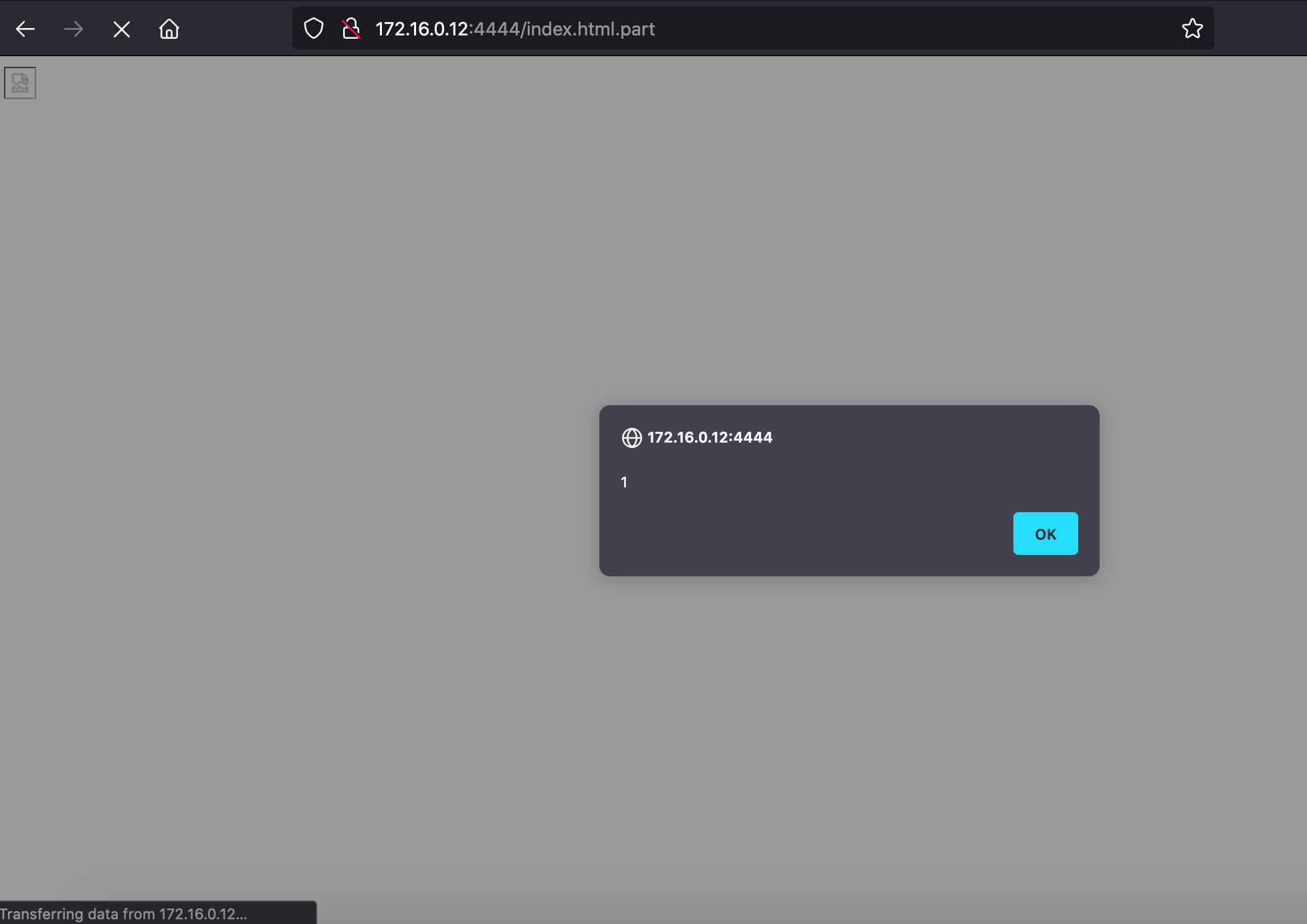Click the dialog title 172.16.0.12:4444
This screenshot has height=924, width=1307.
click(710, 437)
